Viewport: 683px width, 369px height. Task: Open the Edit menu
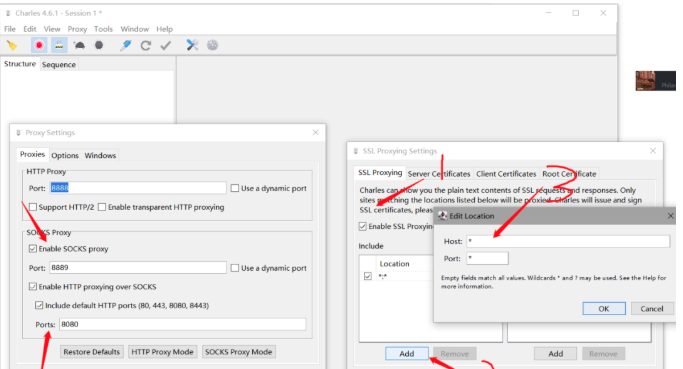[30, 29]
